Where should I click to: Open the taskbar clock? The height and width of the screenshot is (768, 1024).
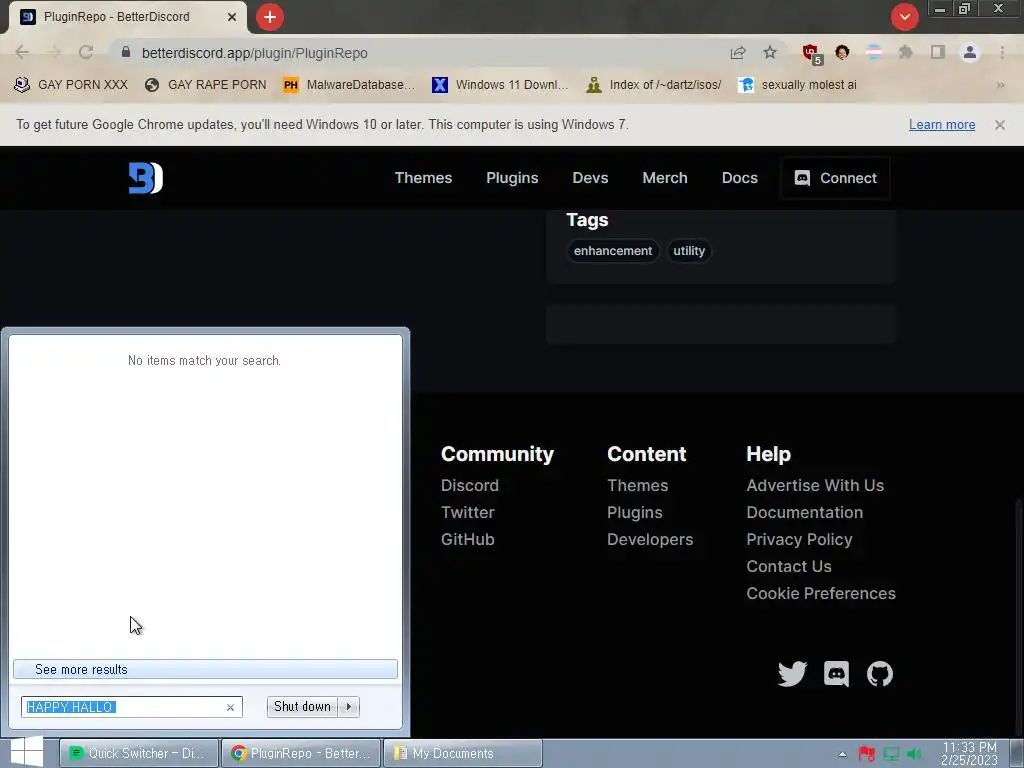[x=969, y=753]
